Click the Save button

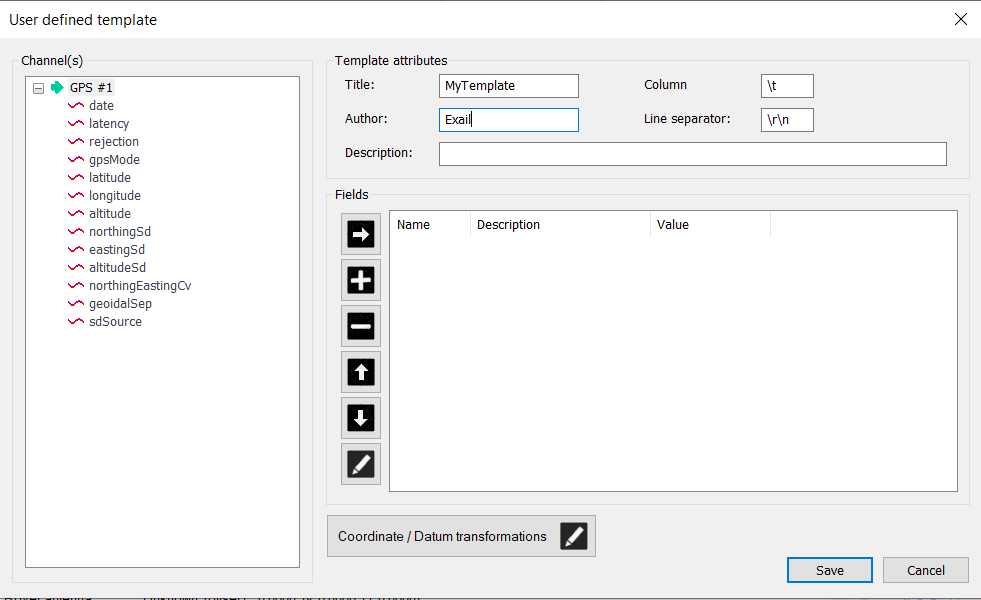[x=829, y=570]
